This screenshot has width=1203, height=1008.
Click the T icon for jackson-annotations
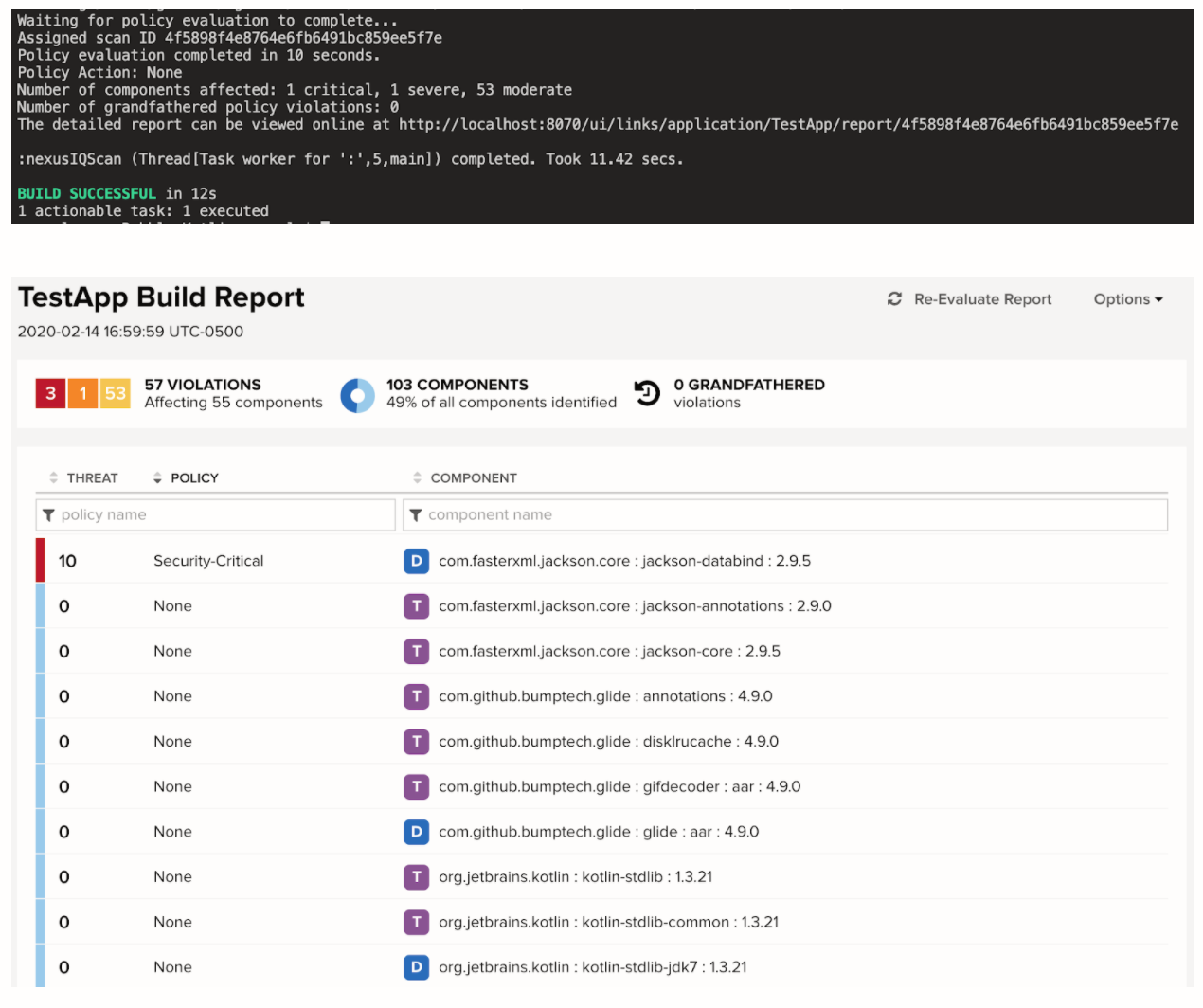tap(416, 606)
